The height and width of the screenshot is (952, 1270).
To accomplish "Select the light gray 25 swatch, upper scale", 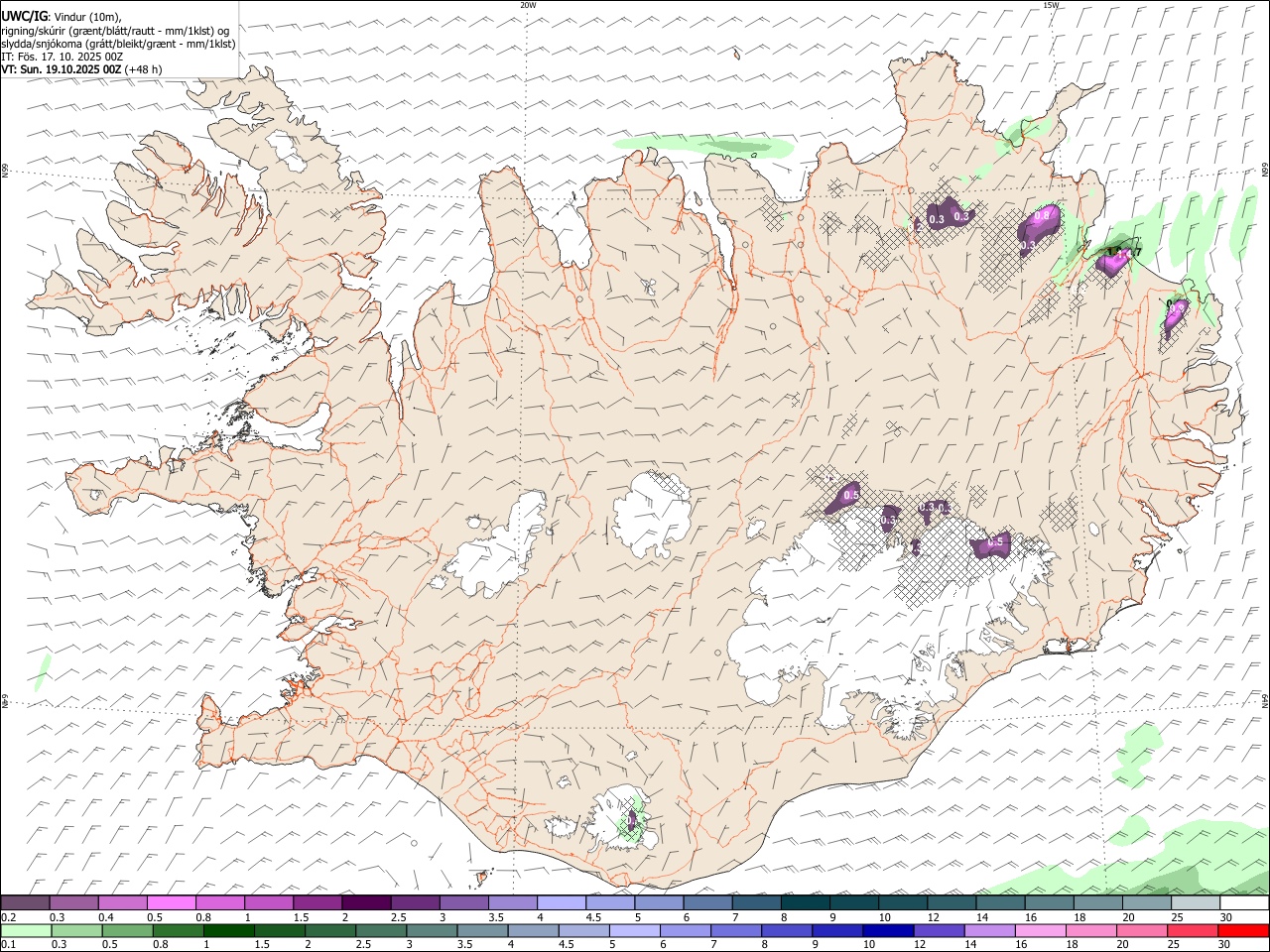I will click(1195, 903).
